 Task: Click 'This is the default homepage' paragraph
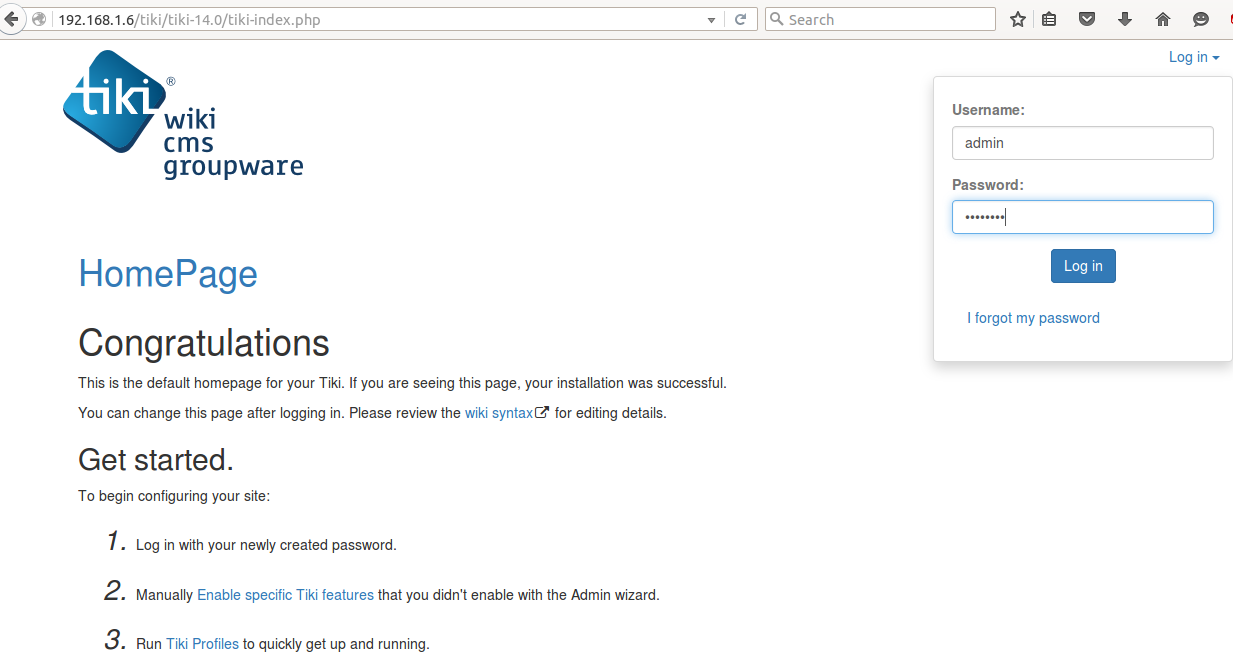tap(402, 383)
